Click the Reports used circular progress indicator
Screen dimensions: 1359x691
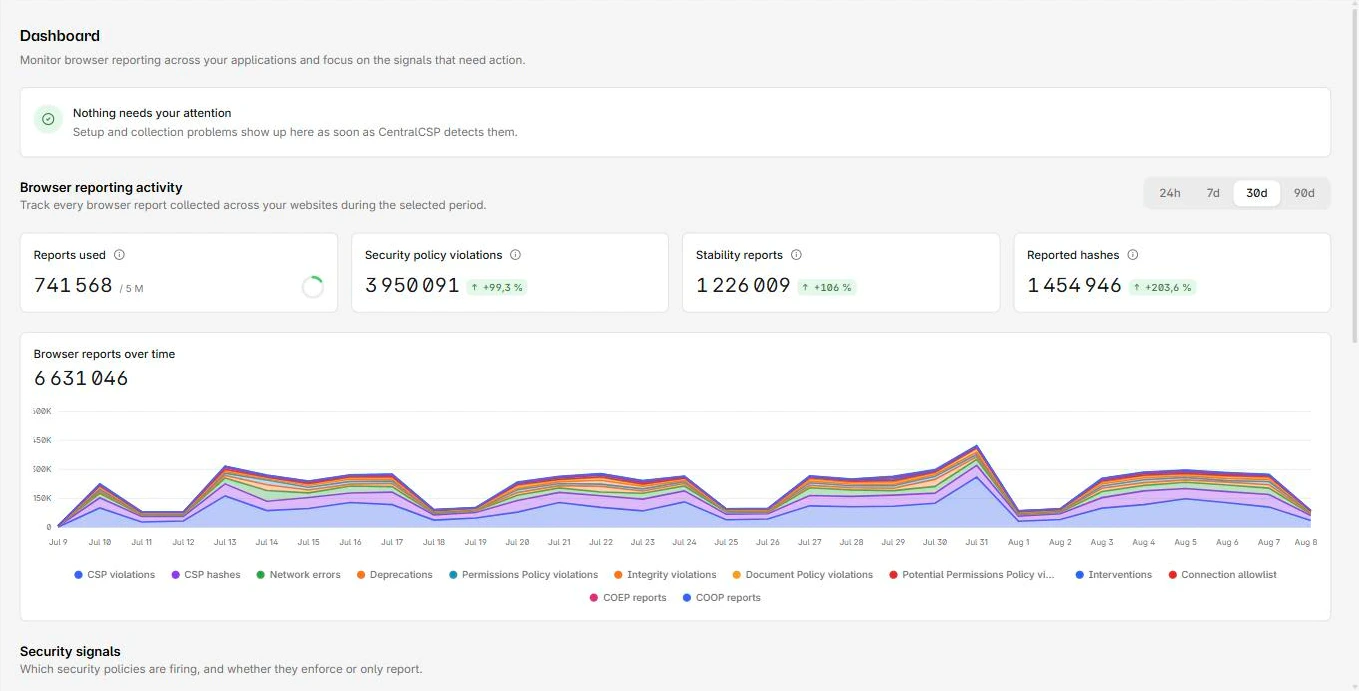point(312,287)
